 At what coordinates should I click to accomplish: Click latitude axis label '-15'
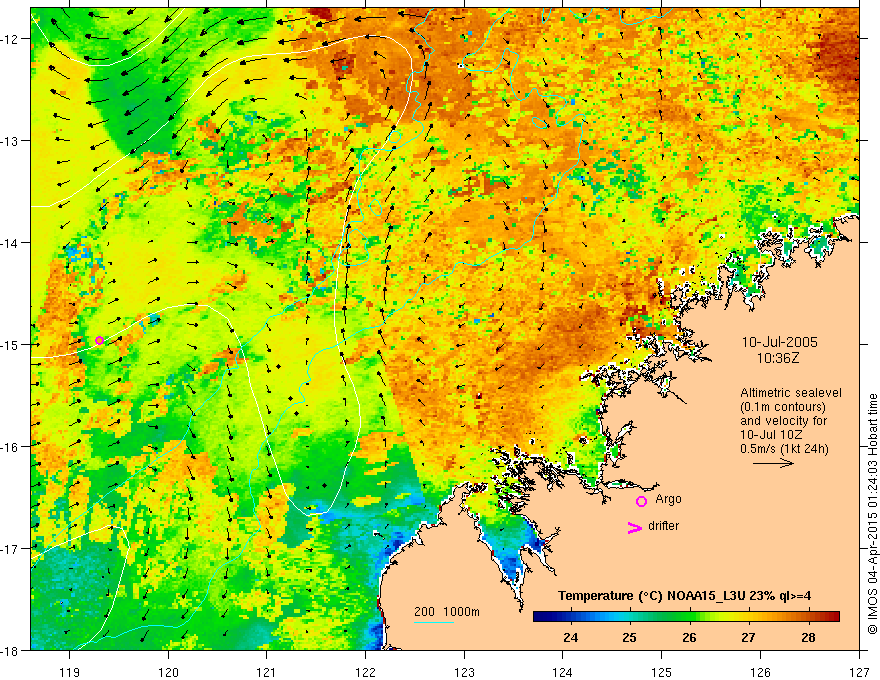(11, 344)
